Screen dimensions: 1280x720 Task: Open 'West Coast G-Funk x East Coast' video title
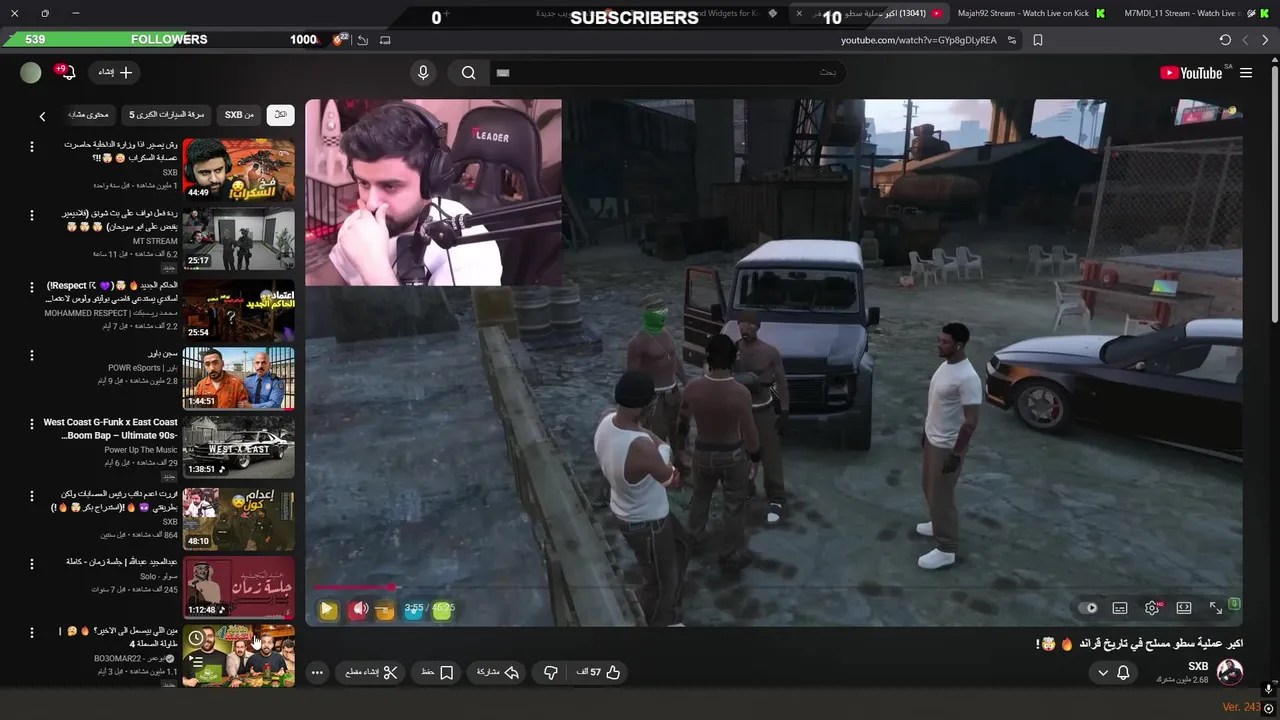point(111,429)
